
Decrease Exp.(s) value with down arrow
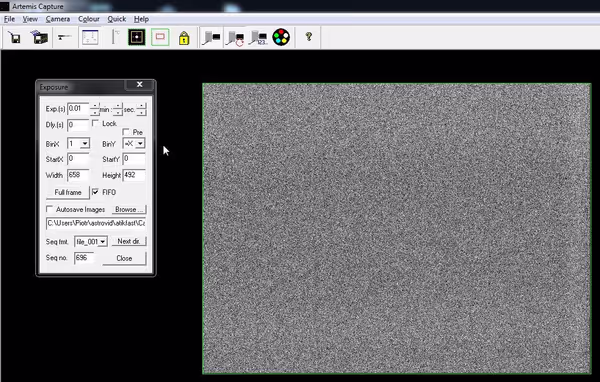(x=95, y=112)
